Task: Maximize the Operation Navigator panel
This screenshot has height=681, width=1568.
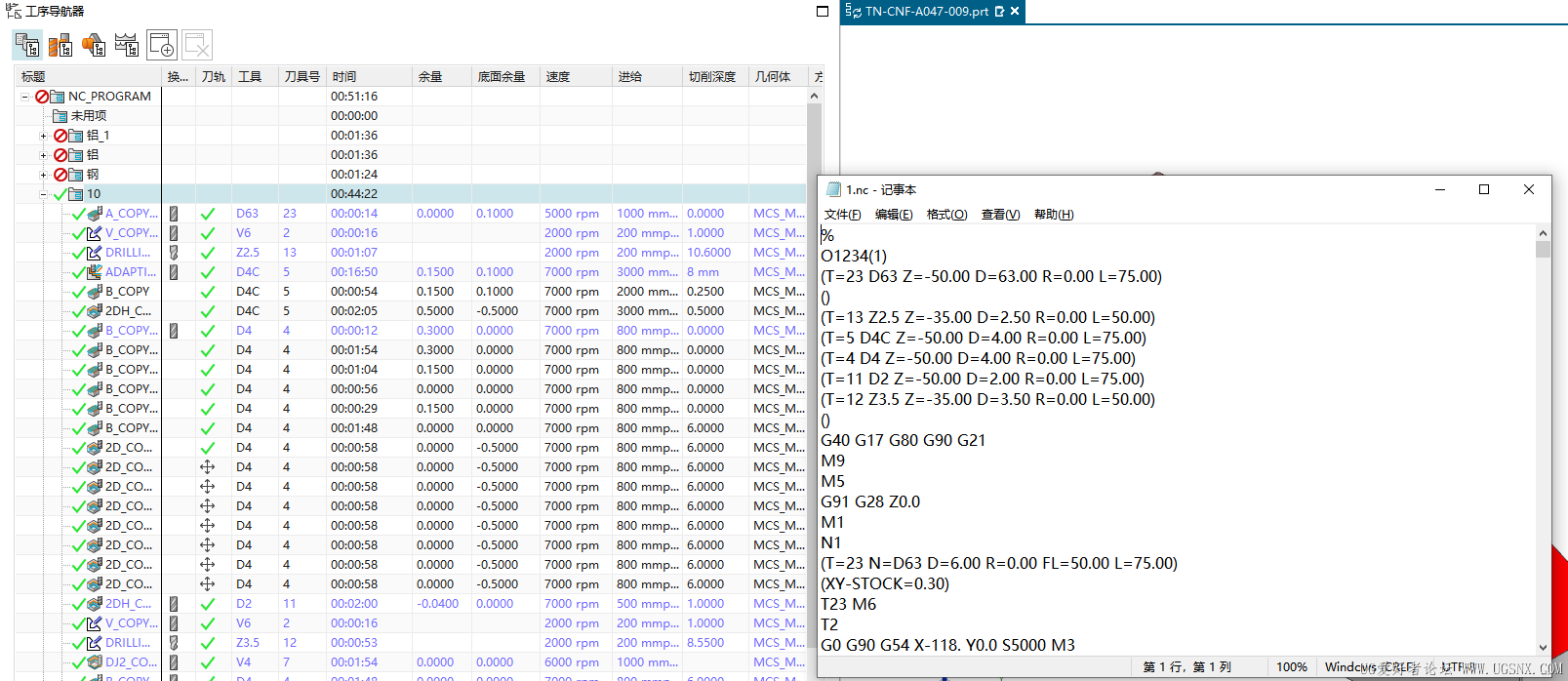Action: point(823,11)
